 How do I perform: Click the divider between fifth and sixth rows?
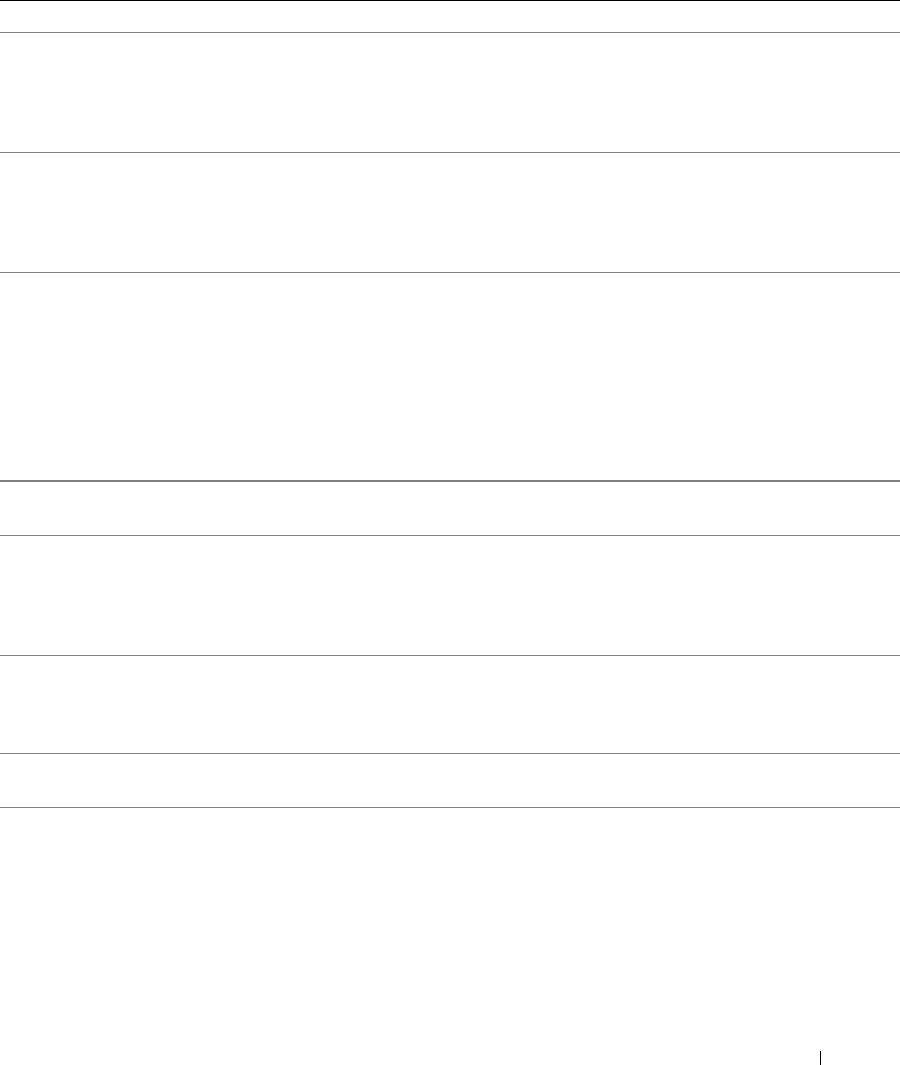[x=450, y=655]
